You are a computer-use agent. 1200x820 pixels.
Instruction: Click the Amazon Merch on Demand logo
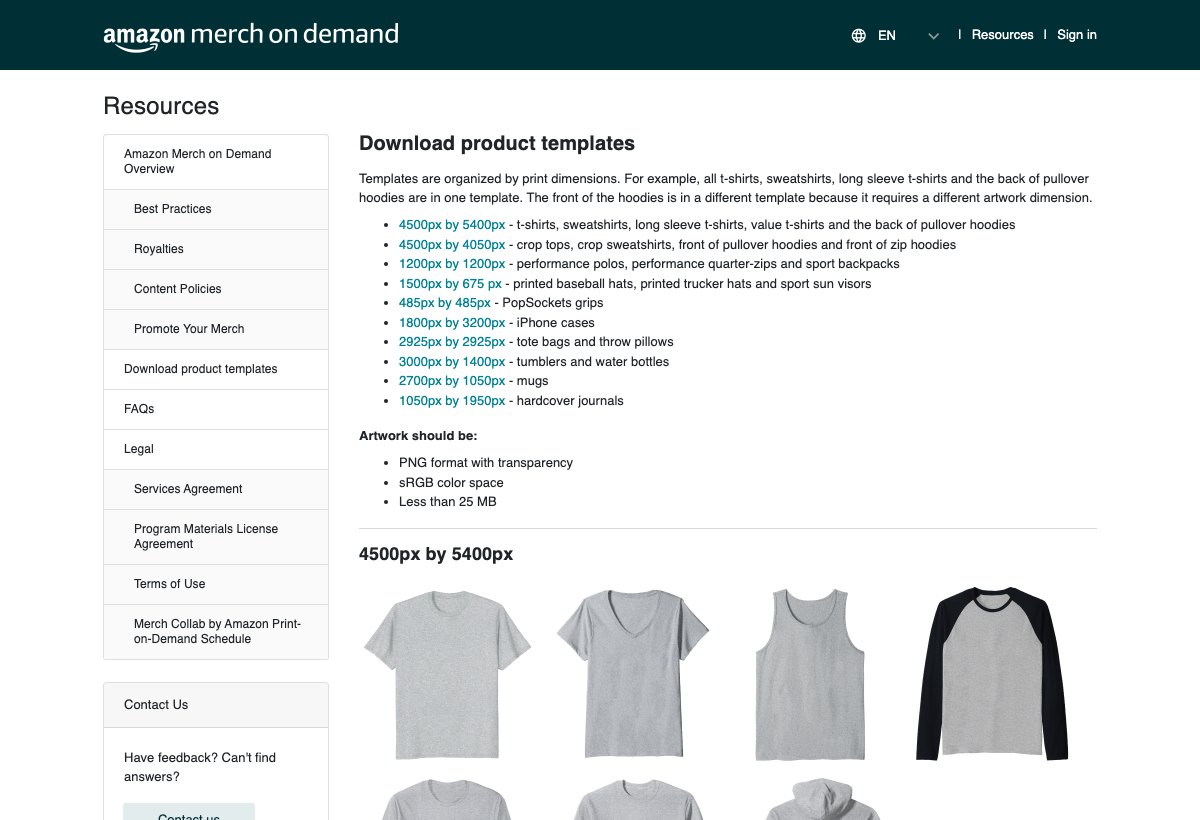coord(251,35)
